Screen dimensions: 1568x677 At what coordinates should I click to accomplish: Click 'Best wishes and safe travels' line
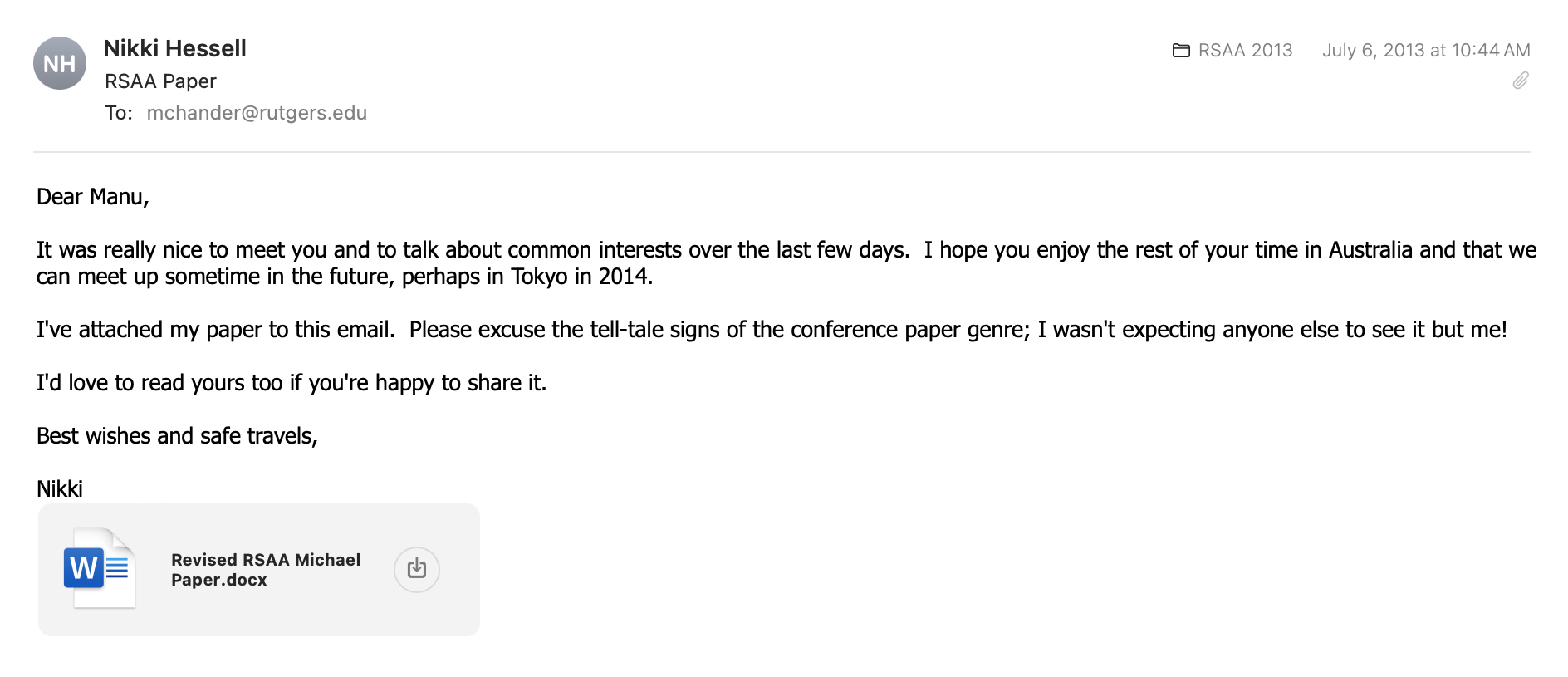click(x=177, y=436)
